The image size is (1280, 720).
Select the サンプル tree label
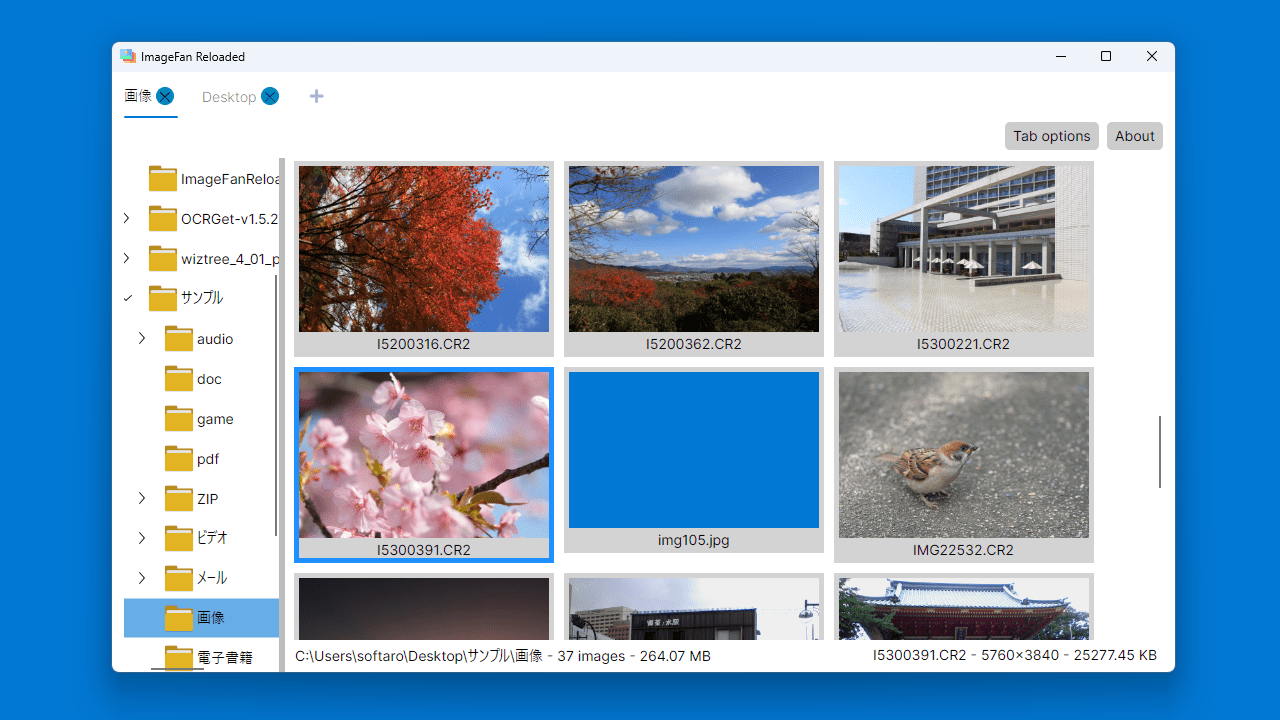coord(202,298)
